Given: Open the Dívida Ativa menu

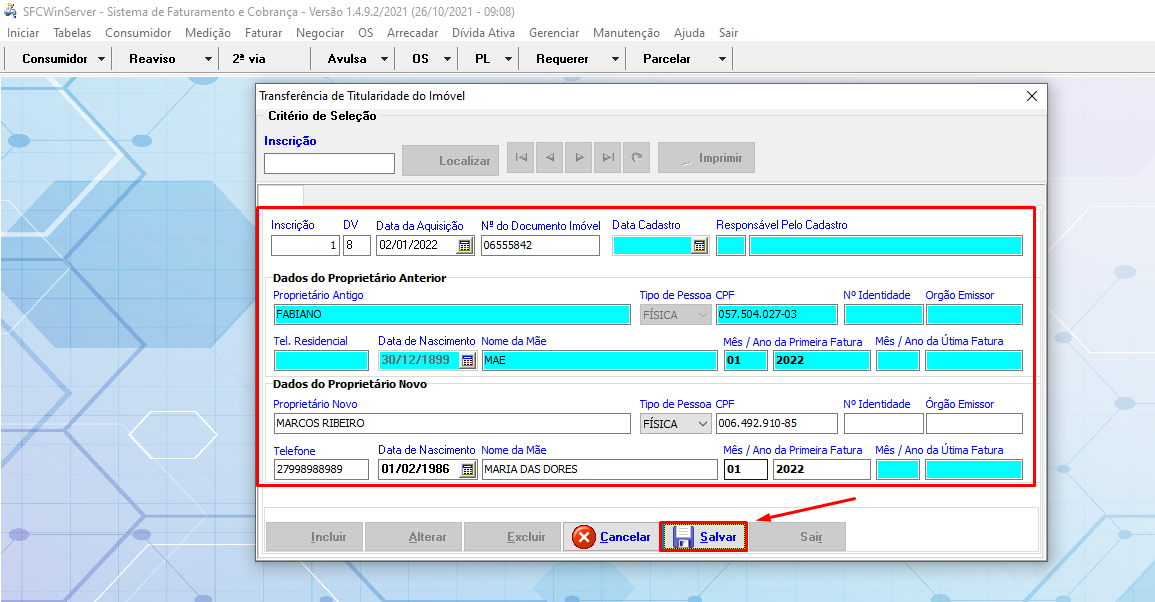Looking at the screenshot, I should coord(483,33).
